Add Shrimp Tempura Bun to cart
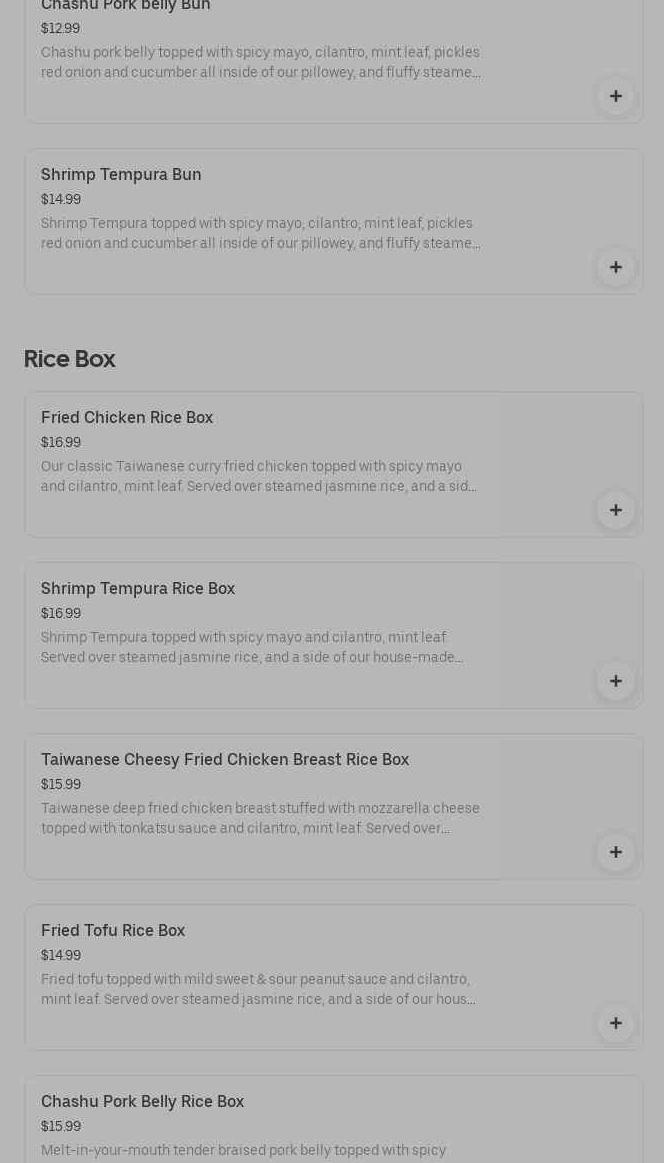The width and height of the screenshot is (664, 1163). tap(615, 267)
